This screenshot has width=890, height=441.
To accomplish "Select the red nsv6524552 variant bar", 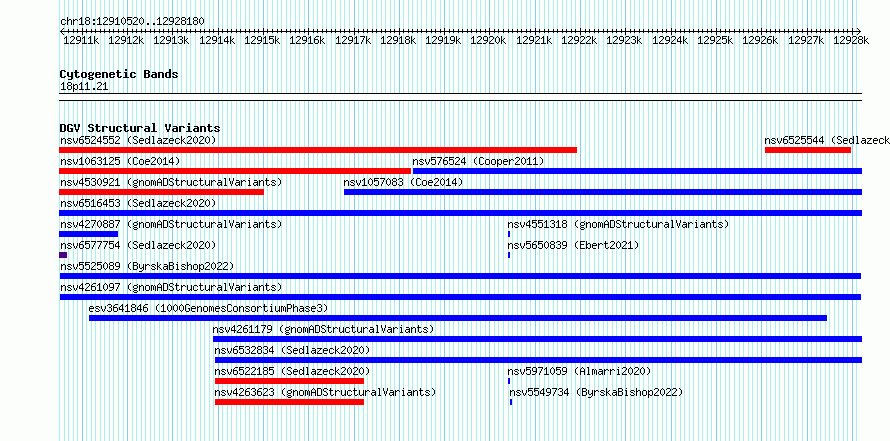I will point(318,150).
